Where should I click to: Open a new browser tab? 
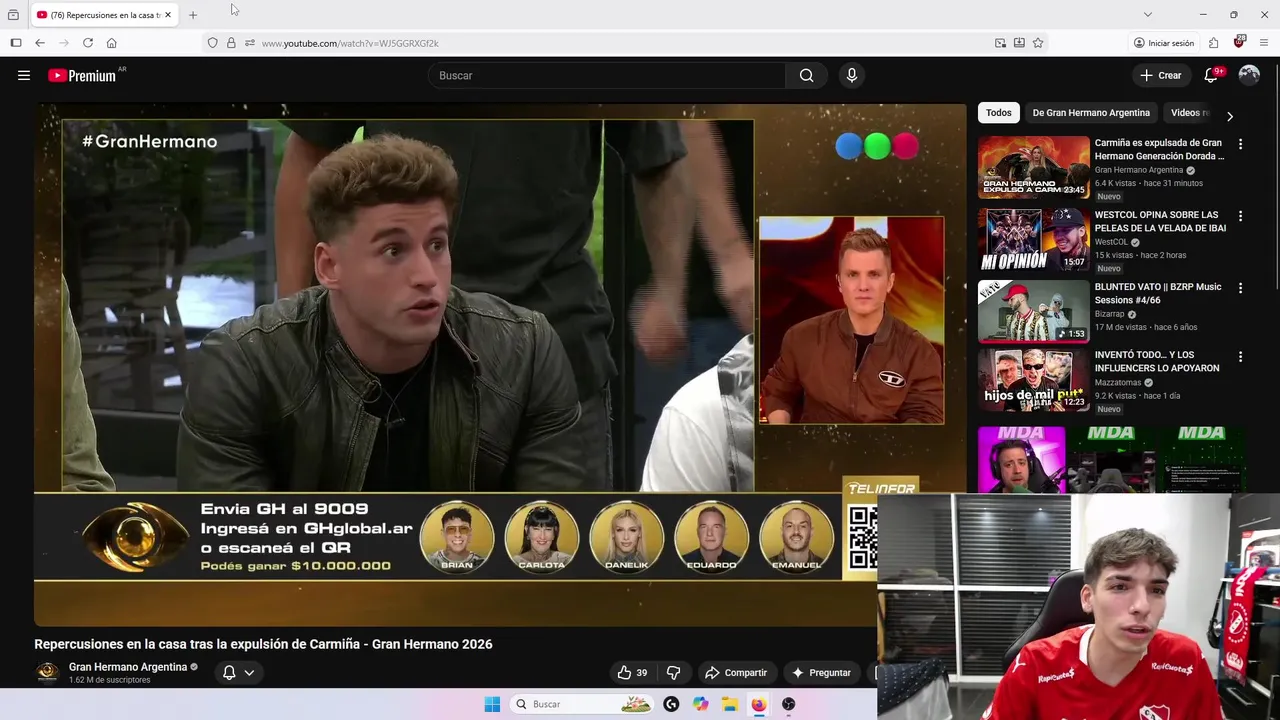[x=193, y=15]
